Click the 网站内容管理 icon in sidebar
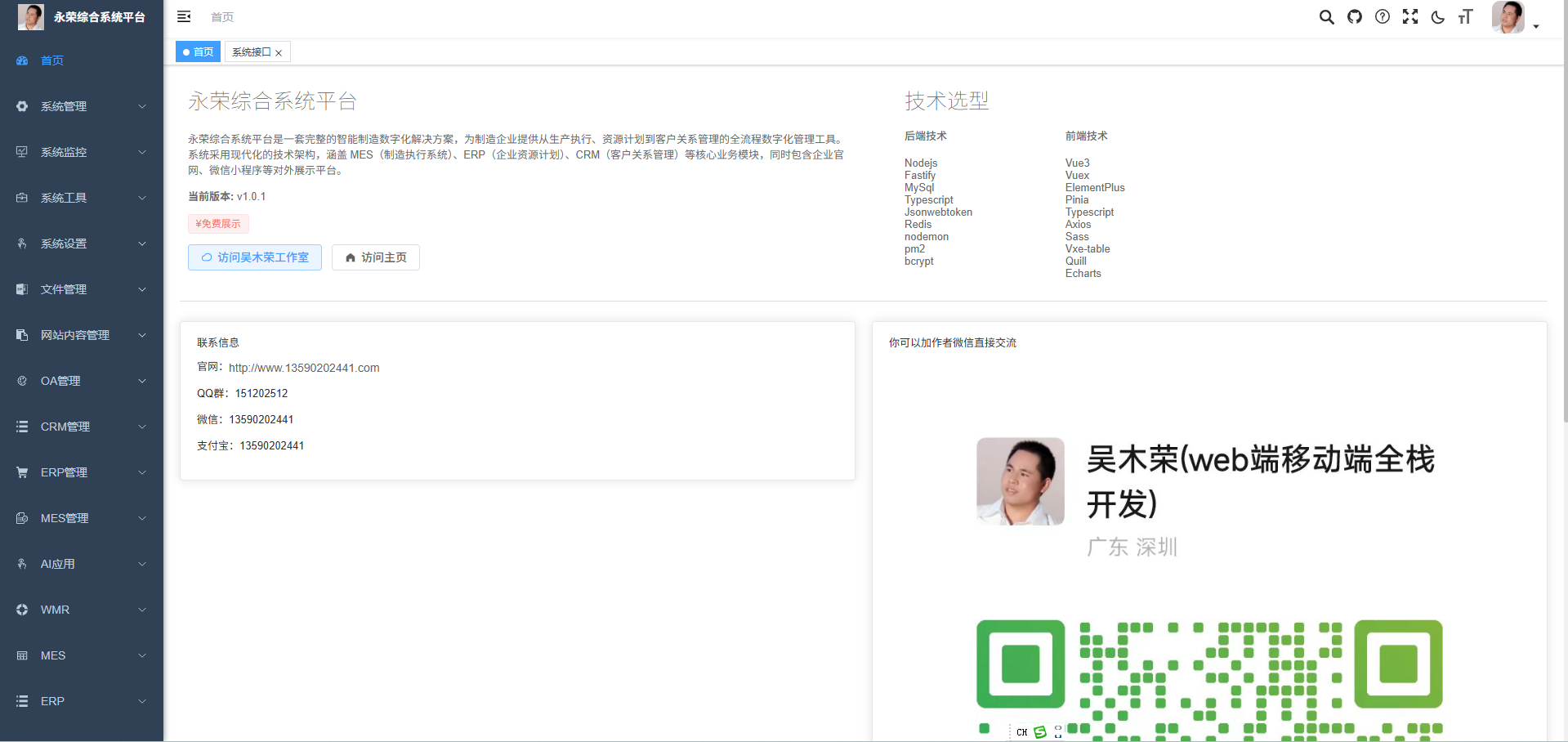This screenshot has width=1568, height=742. [22, 335]
